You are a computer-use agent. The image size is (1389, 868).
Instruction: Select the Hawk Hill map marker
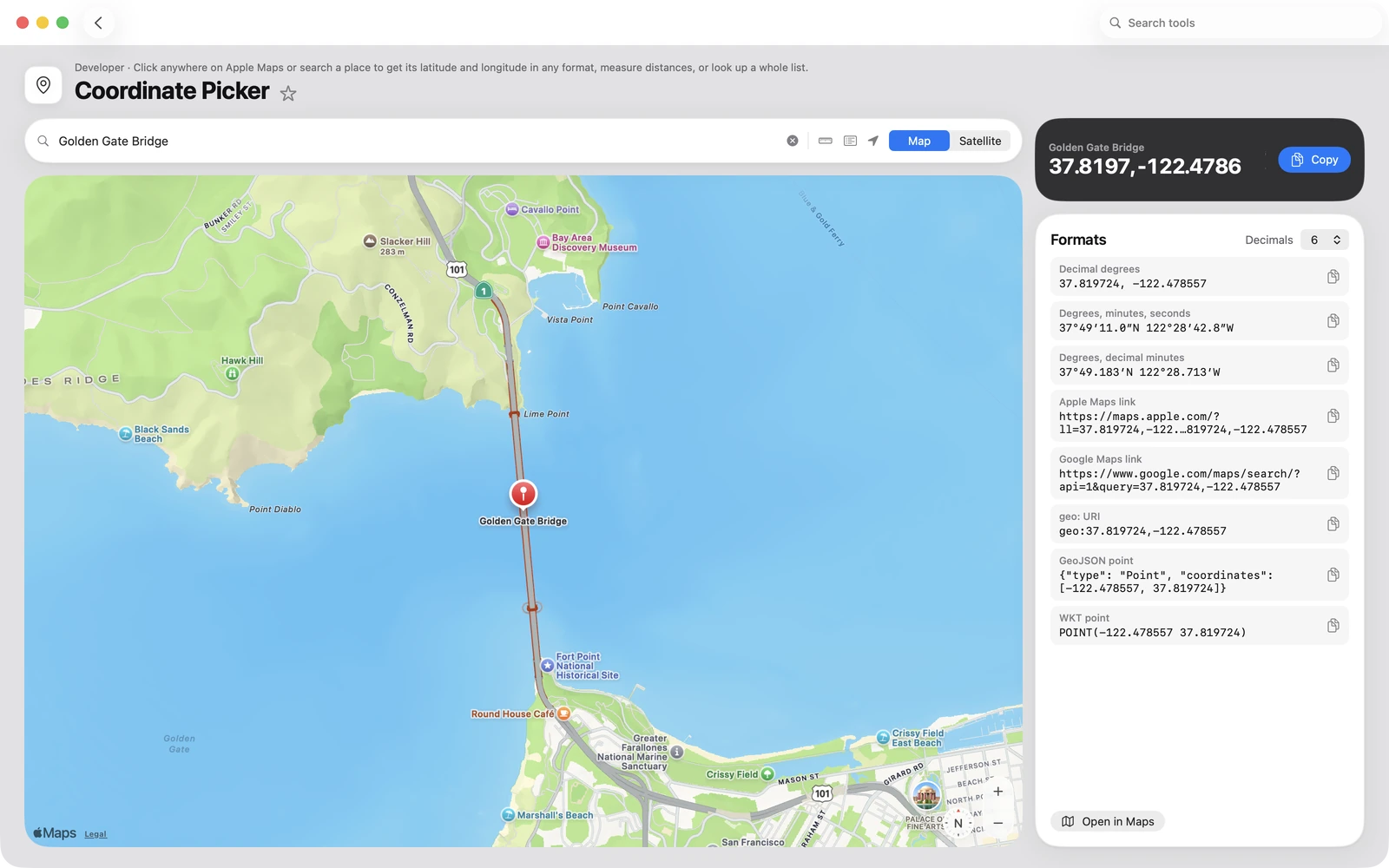(232, 374)
